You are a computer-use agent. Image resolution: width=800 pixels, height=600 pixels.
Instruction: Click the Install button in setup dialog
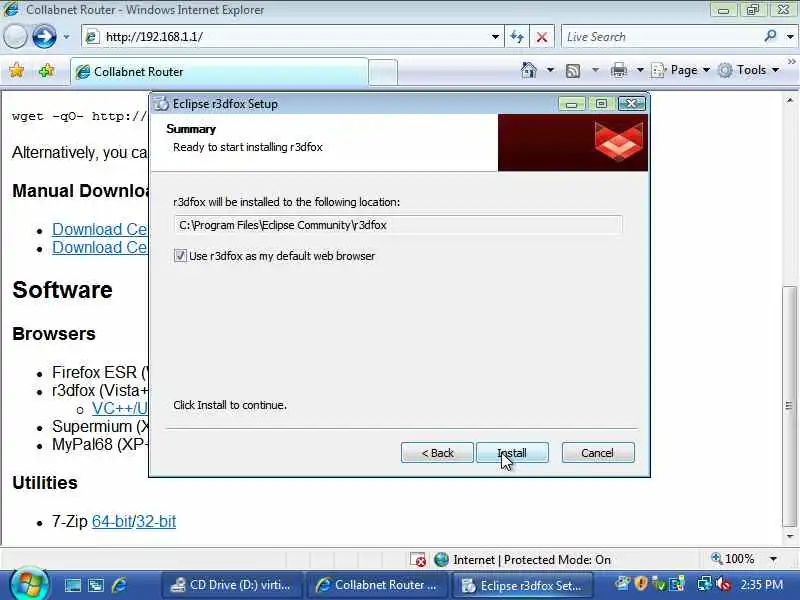click(x=512, y=453)
